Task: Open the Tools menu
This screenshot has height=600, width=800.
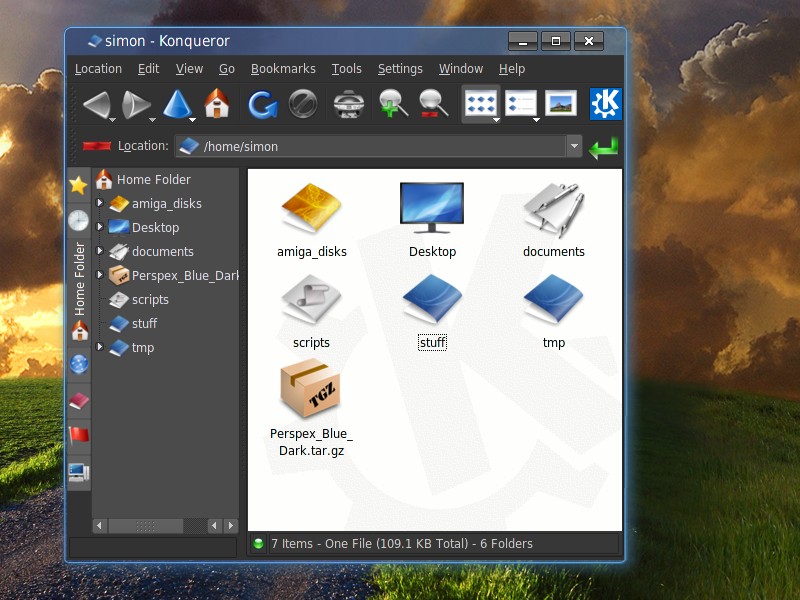Action: (346, 69)
